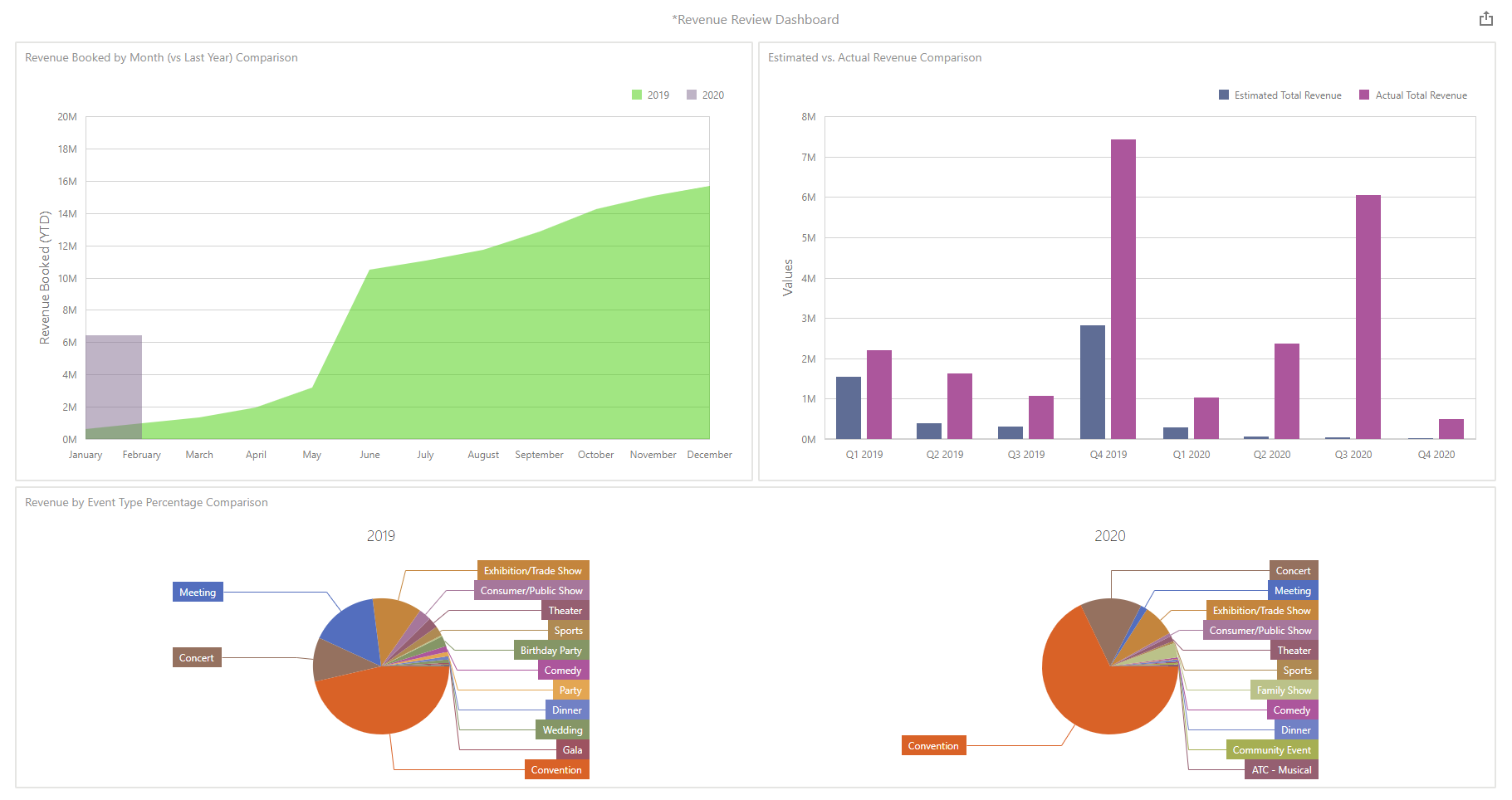1512x800 pixels.
Task: Select the ATC - Musical label
Action: coord(1282,769)
